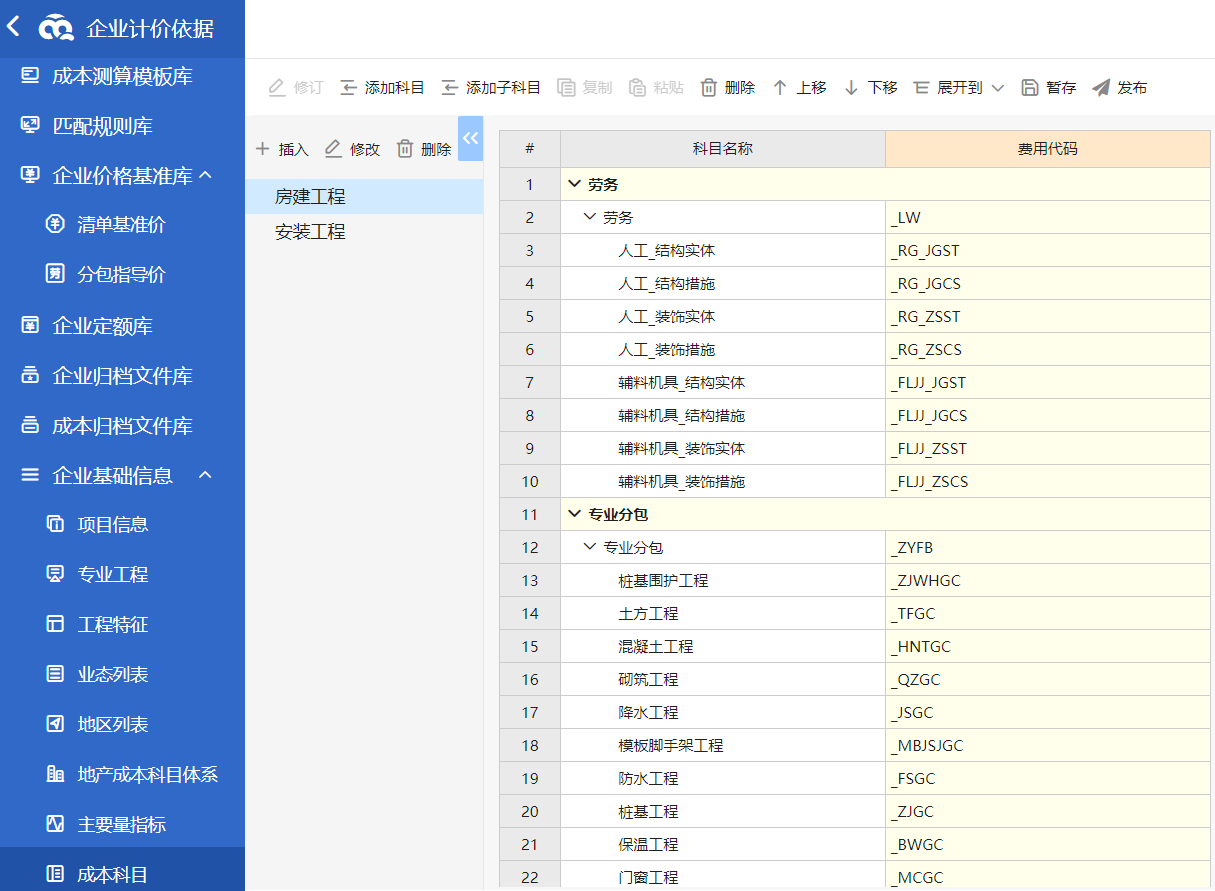Click the 插入 plus icon in left panel
Viewport: 1215px width, 891px height.
point(263,149)
